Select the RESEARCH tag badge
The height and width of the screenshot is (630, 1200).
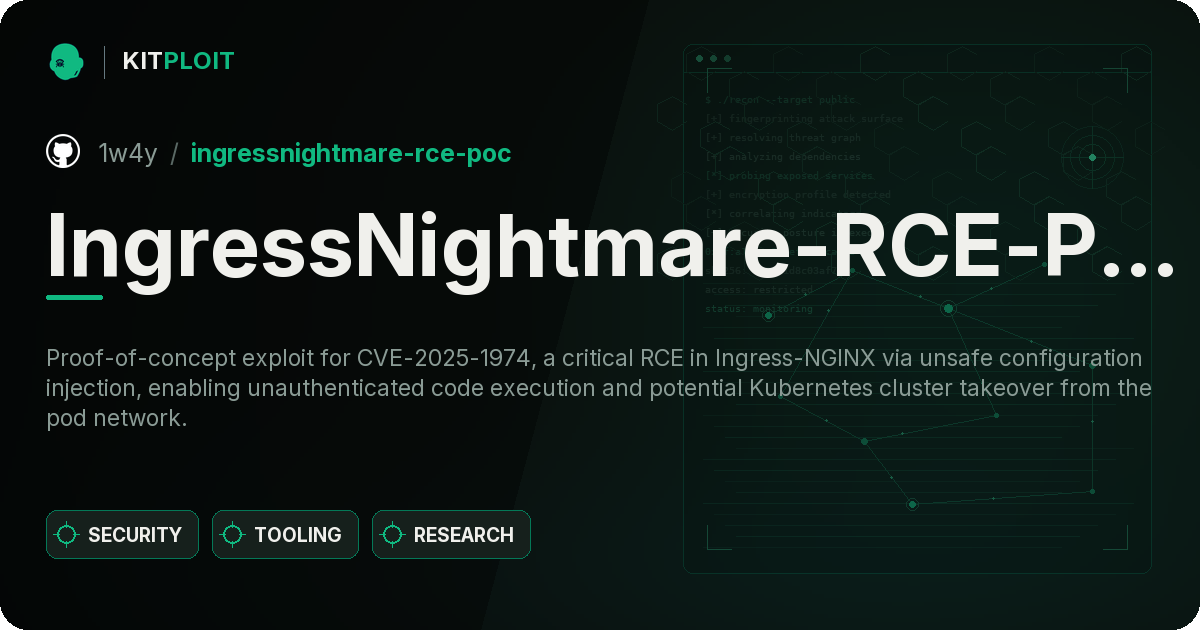coord(451,535)
